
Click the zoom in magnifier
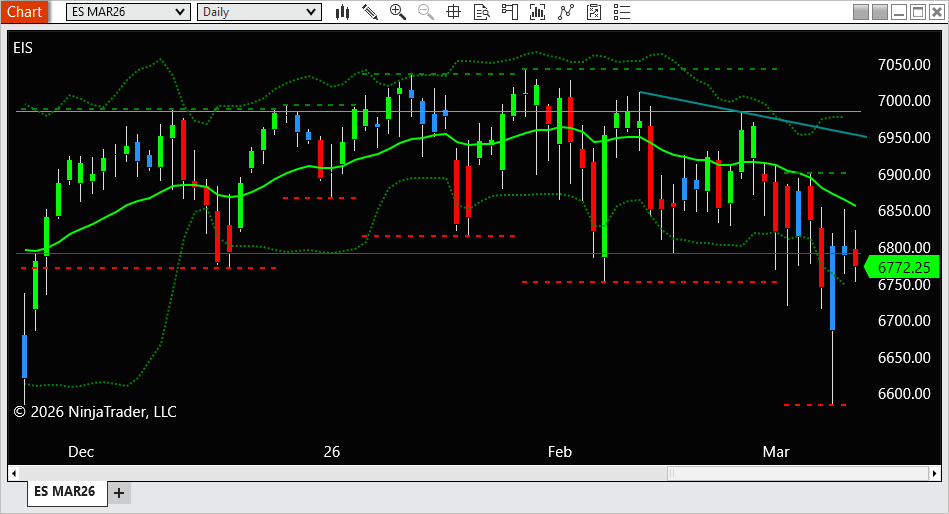click(398, 12)
